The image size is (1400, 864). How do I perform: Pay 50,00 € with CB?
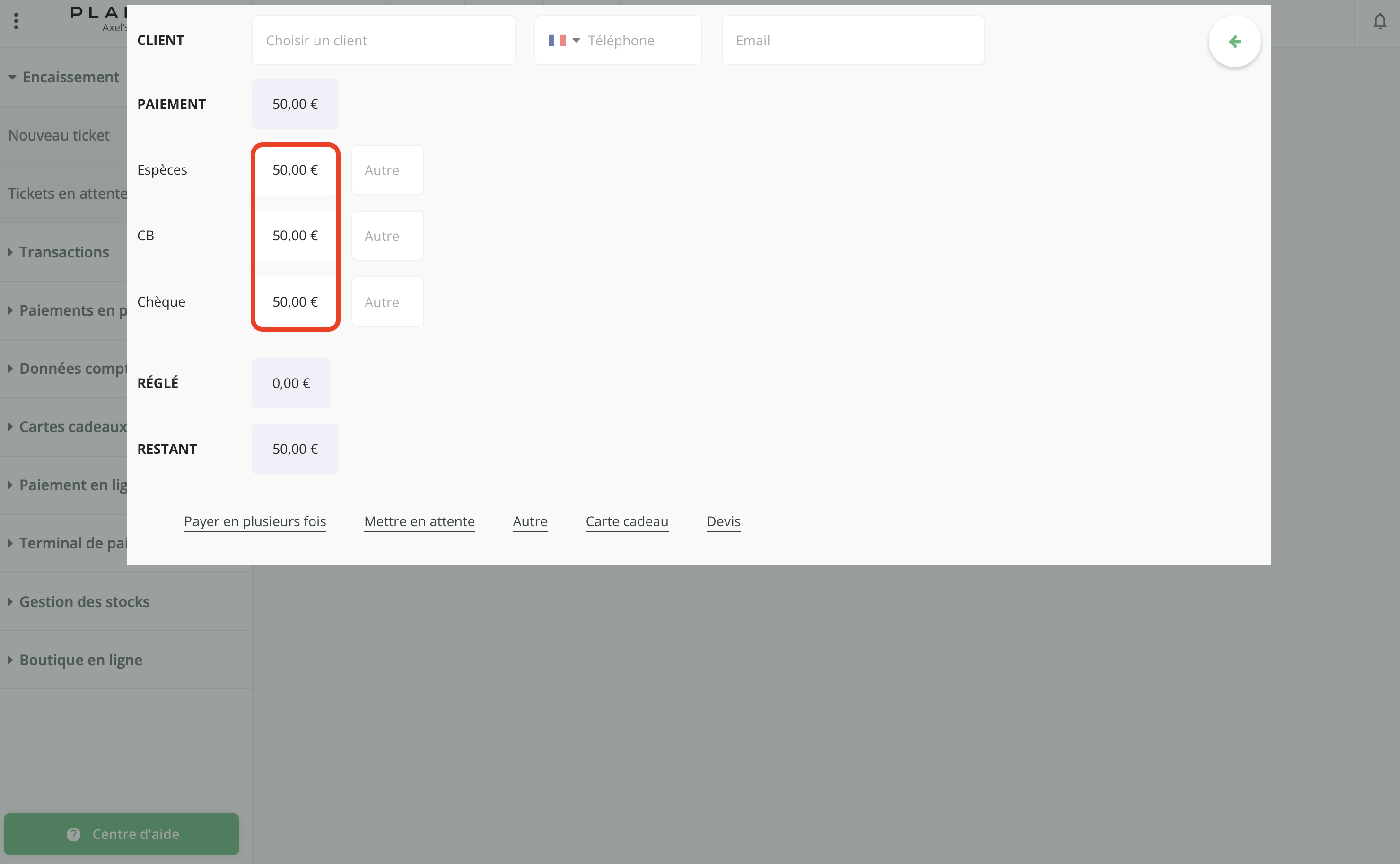tap(295, 236)
